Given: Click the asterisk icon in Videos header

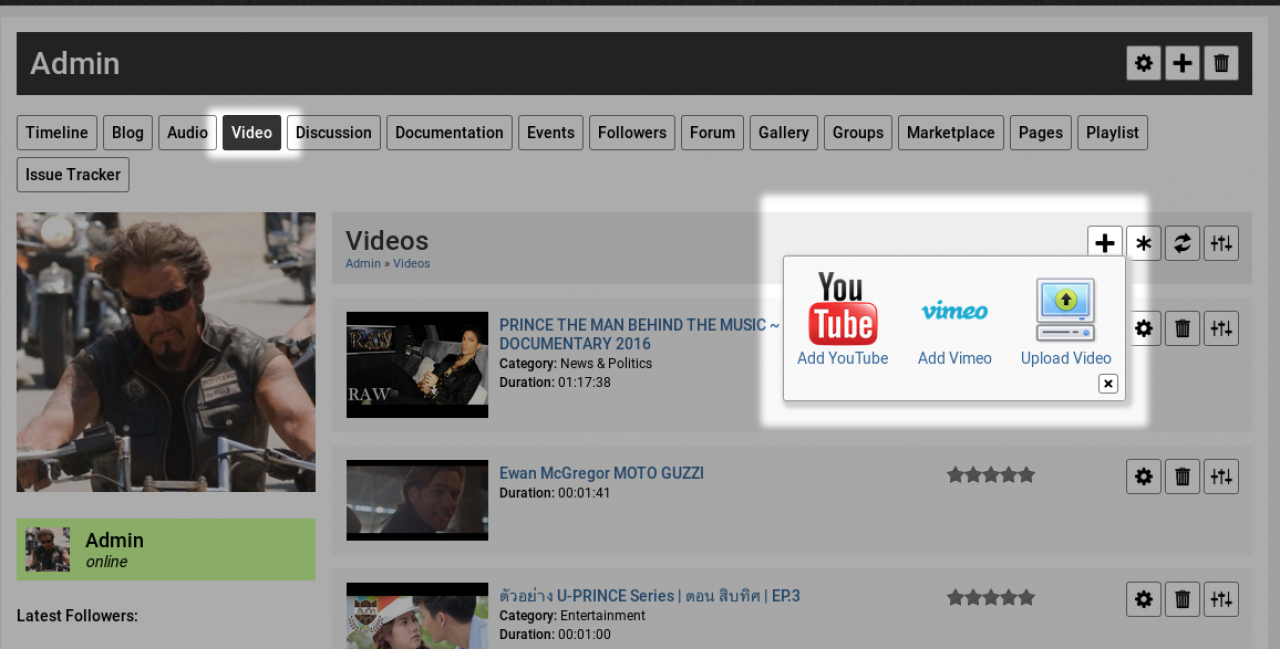Looking at the screenshot, I should [x=1144, y=243].
